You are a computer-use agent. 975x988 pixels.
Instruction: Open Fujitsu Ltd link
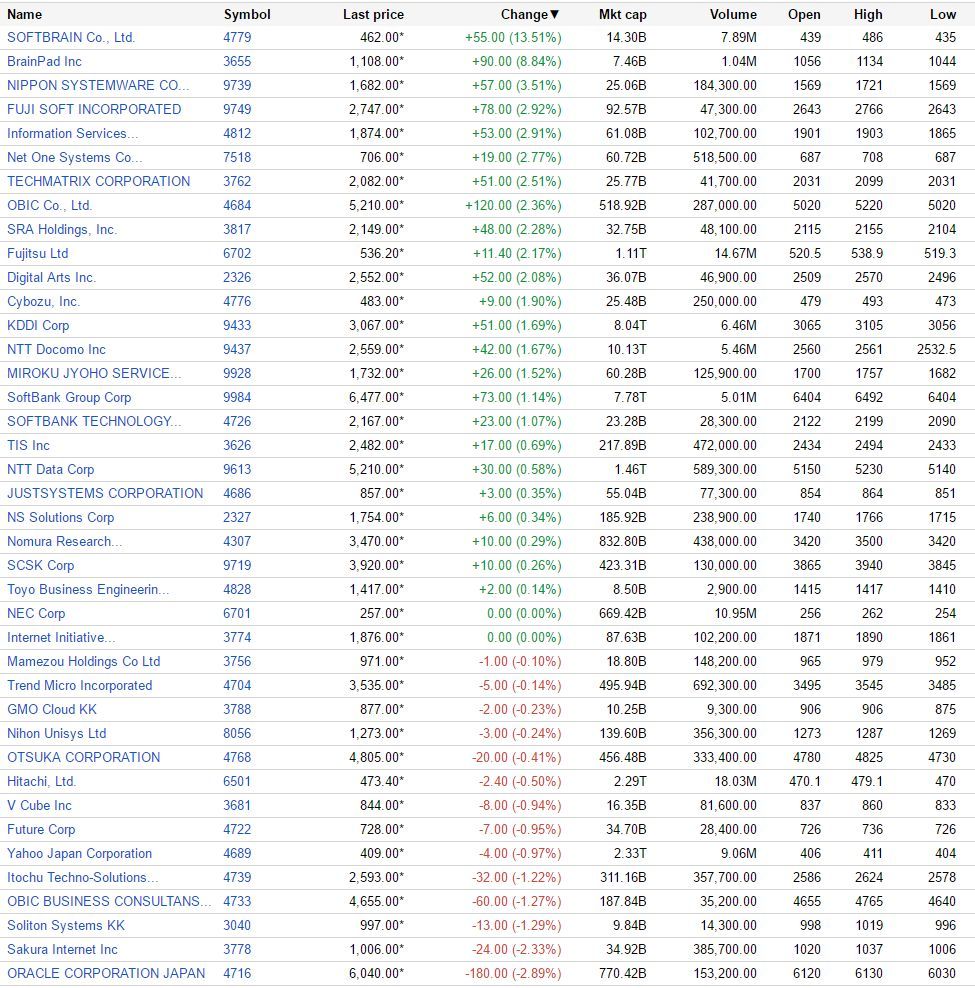pos(38,253)
